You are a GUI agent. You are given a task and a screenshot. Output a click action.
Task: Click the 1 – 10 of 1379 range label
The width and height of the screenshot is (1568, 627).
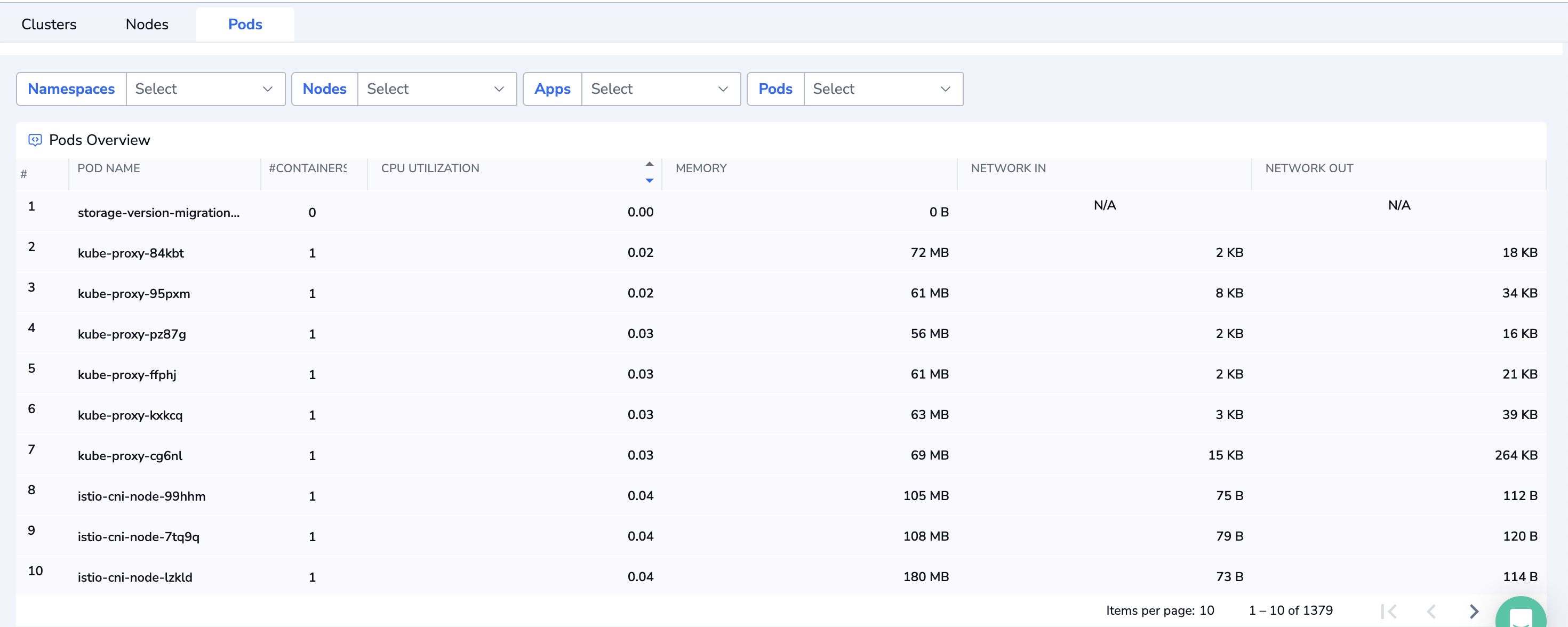click(1291, 610)
